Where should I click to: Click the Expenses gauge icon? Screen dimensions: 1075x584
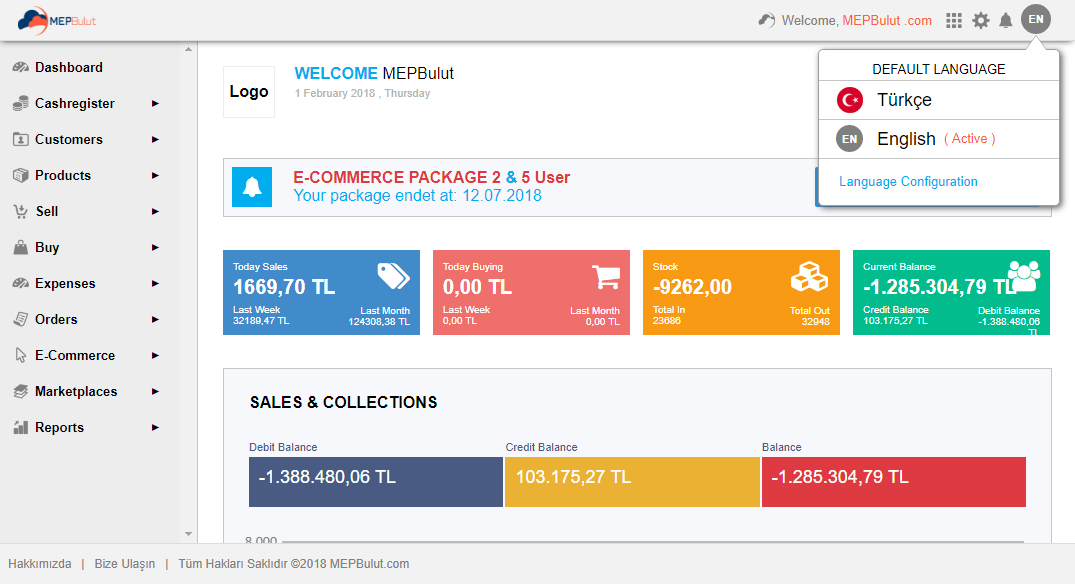coord(21,283)
